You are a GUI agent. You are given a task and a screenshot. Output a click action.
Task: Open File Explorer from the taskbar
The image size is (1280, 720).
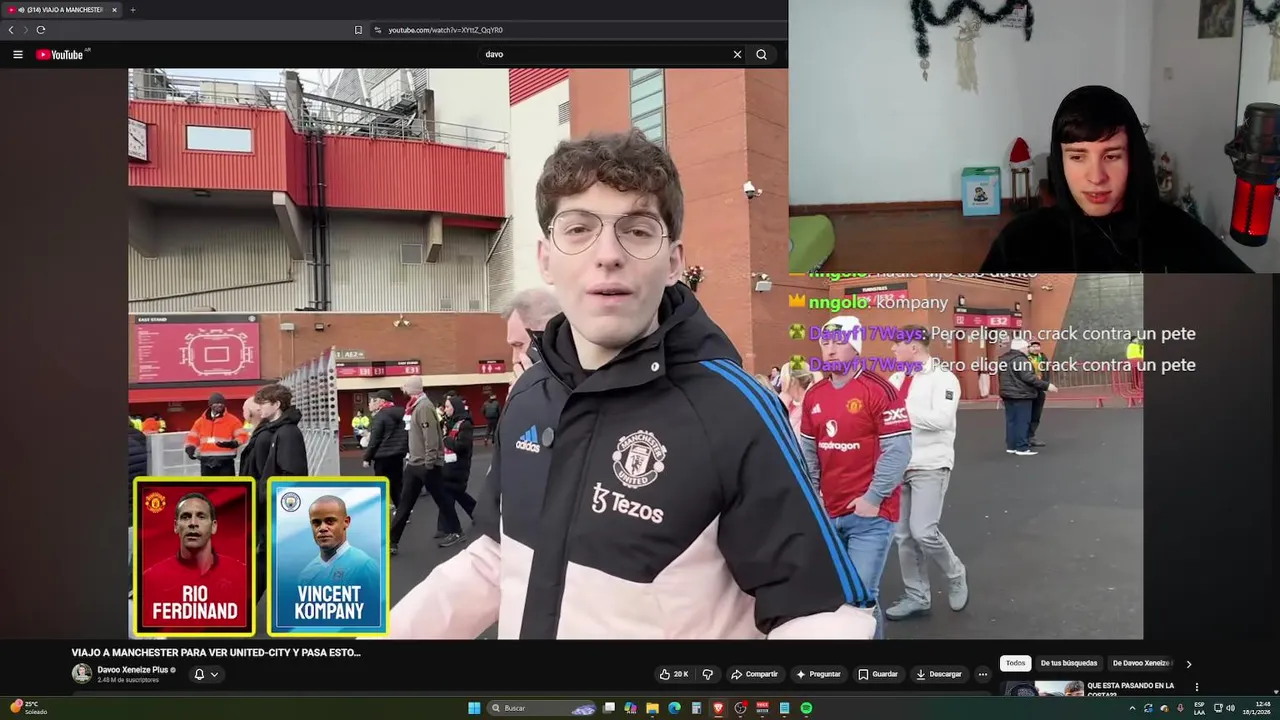[652, 708]
